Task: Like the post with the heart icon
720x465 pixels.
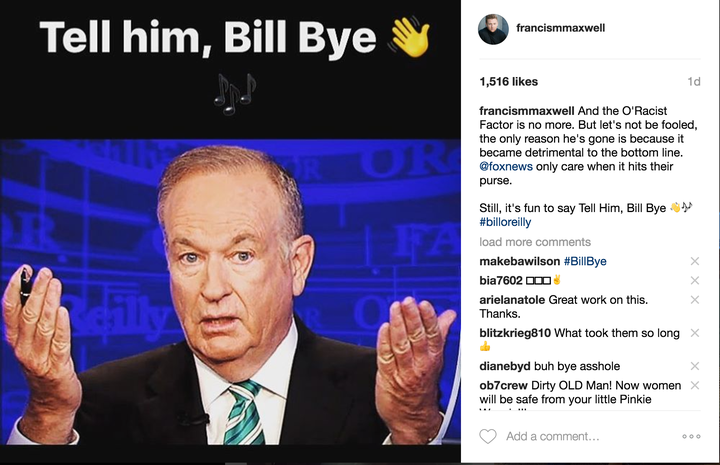Action: pos(488,436)
